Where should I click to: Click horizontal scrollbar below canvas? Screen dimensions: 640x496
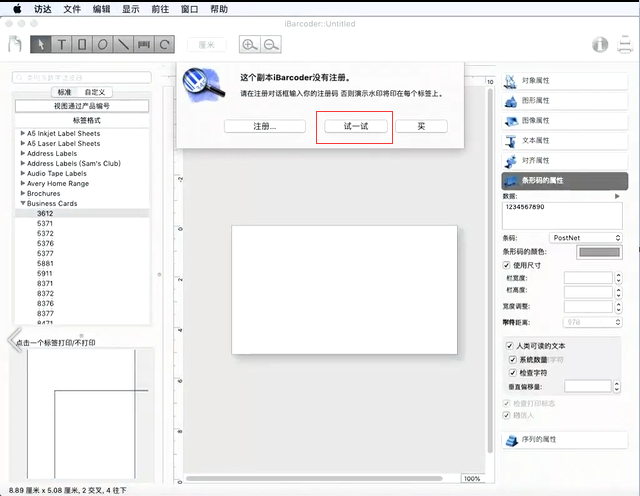pos(314,478)
